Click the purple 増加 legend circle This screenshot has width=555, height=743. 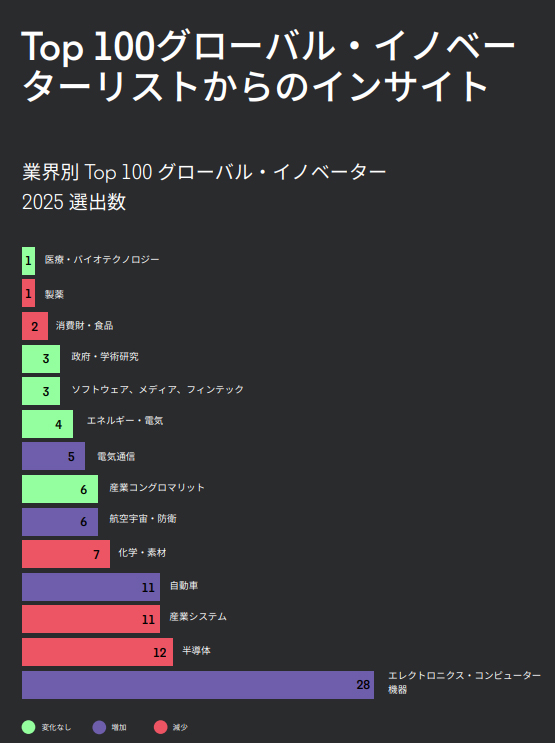[x=99, y=727]
